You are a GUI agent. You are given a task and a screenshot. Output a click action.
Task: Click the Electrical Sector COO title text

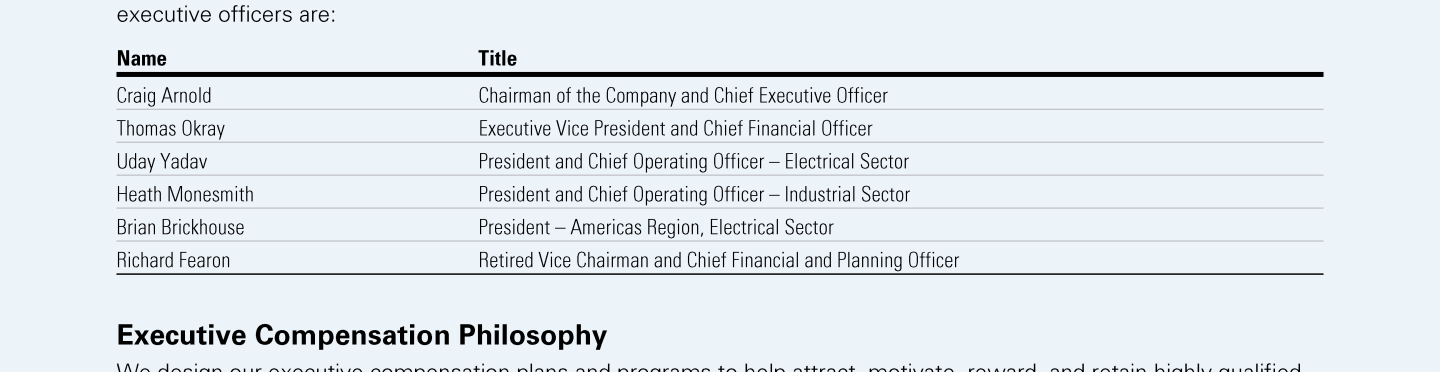tap(694, 162)
